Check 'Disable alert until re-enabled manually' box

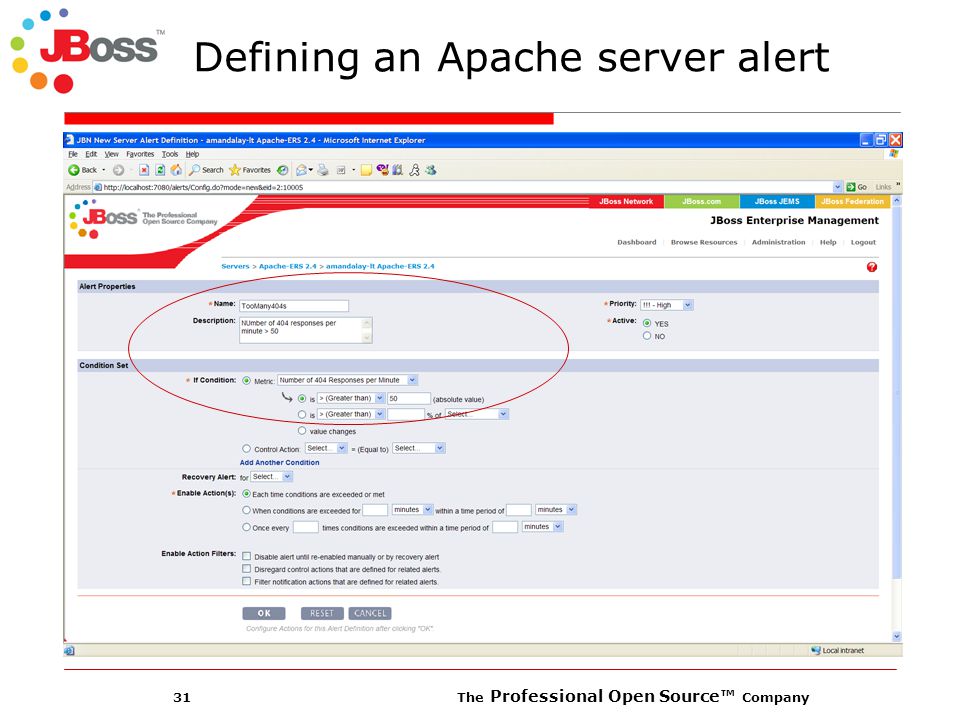(x=247, y=557)
